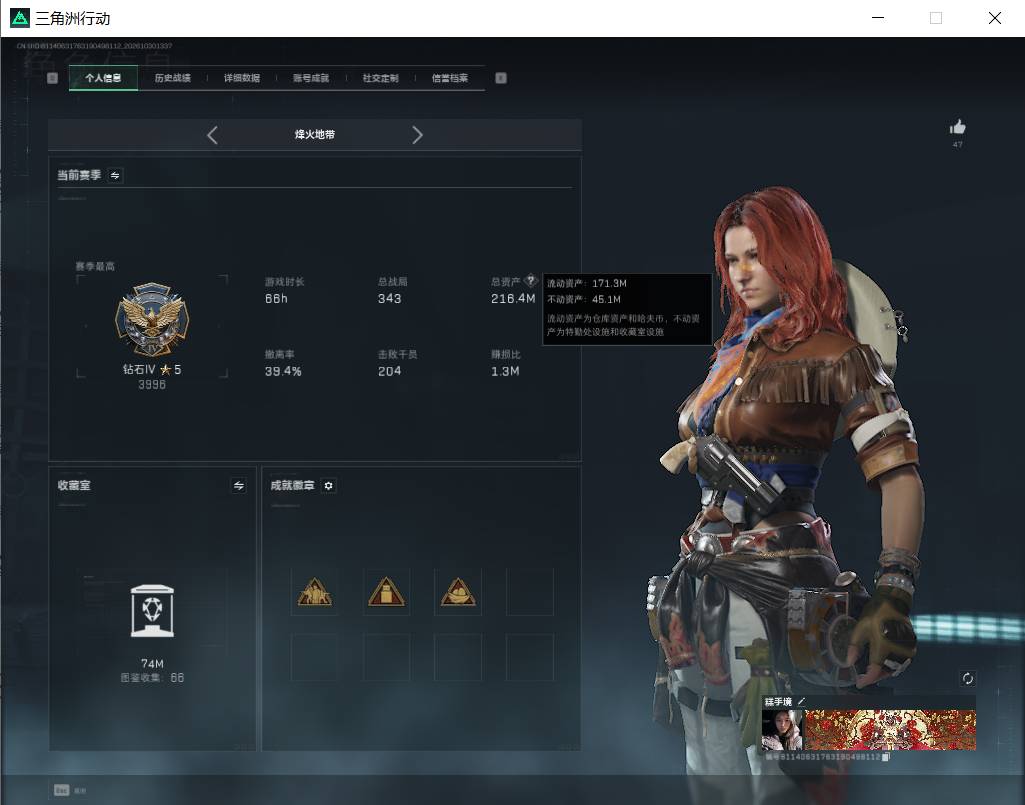The height and width of the screenshot is (805, 1025).
Task: Click the red floral name card banner
Action: [890, 730]
